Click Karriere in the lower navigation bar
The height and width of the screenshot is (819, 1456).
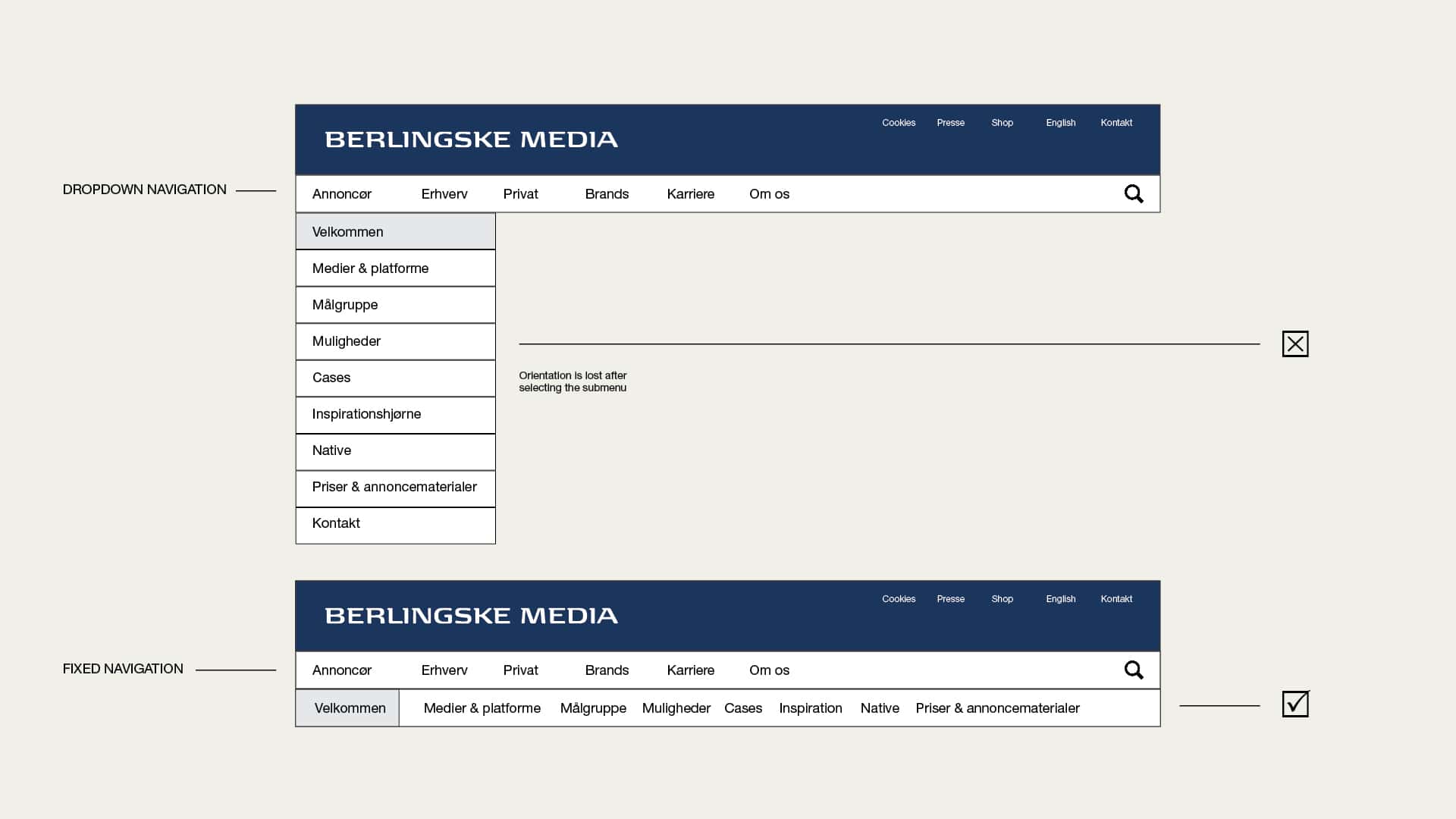point(691,670)
